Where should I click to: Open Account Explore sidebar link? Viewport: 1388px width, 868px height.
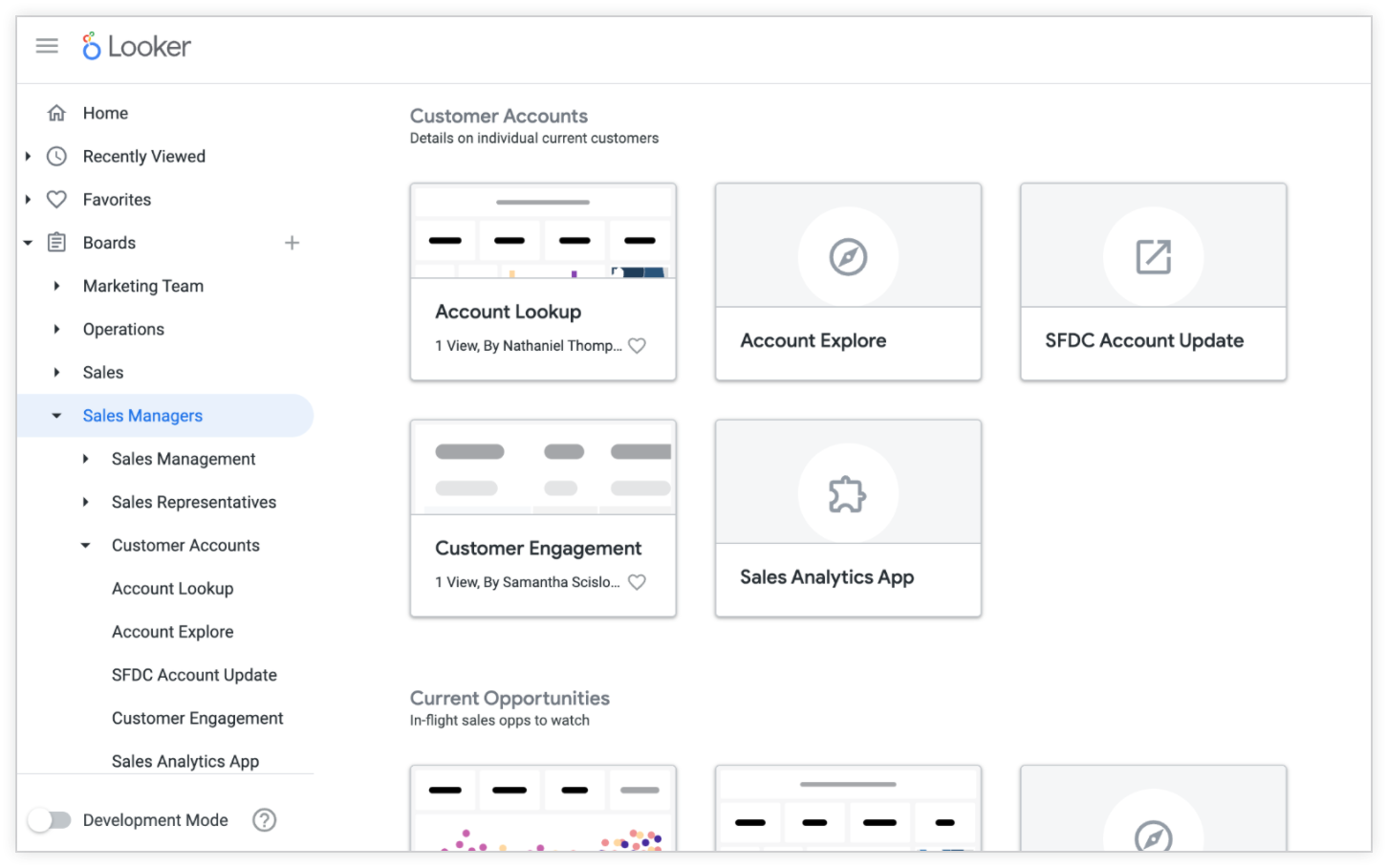pyautogui.click(x=172, y=632)
